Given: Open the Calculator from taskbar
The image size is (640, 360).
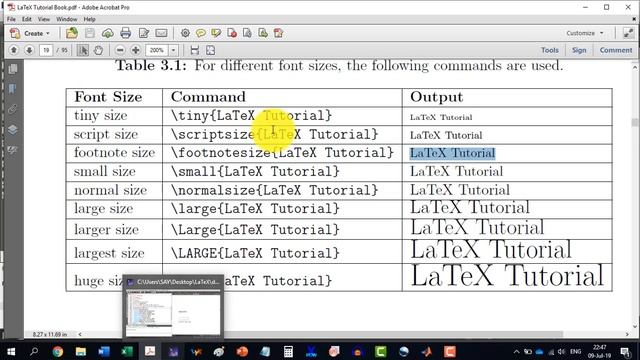Looking at the screenshot, I should pyautogui.click(x=288, y=351).
